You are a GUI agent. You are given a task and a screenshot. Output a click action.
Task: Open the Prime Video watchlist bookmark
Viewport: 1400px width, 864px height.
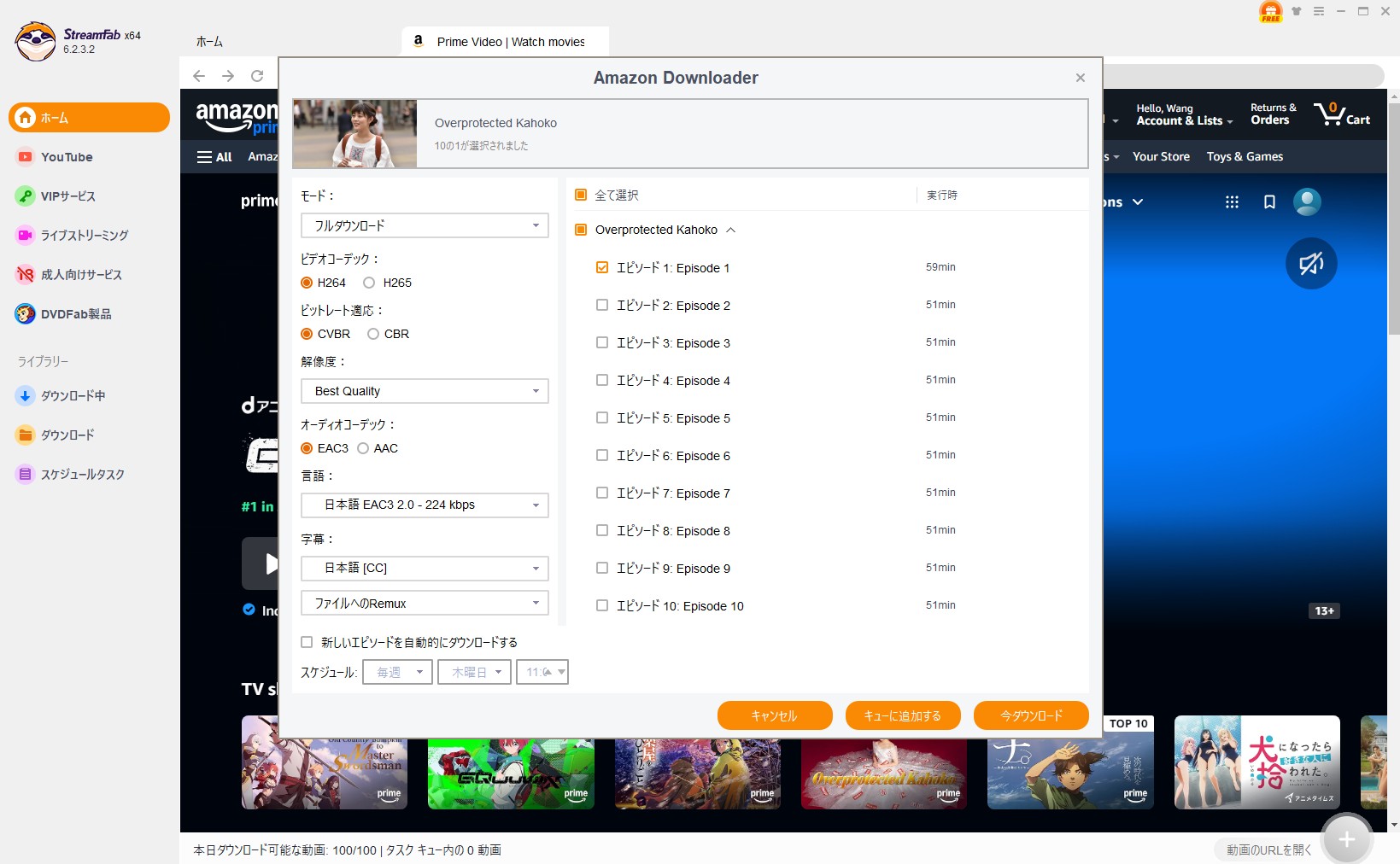[x=1269, y=202]
